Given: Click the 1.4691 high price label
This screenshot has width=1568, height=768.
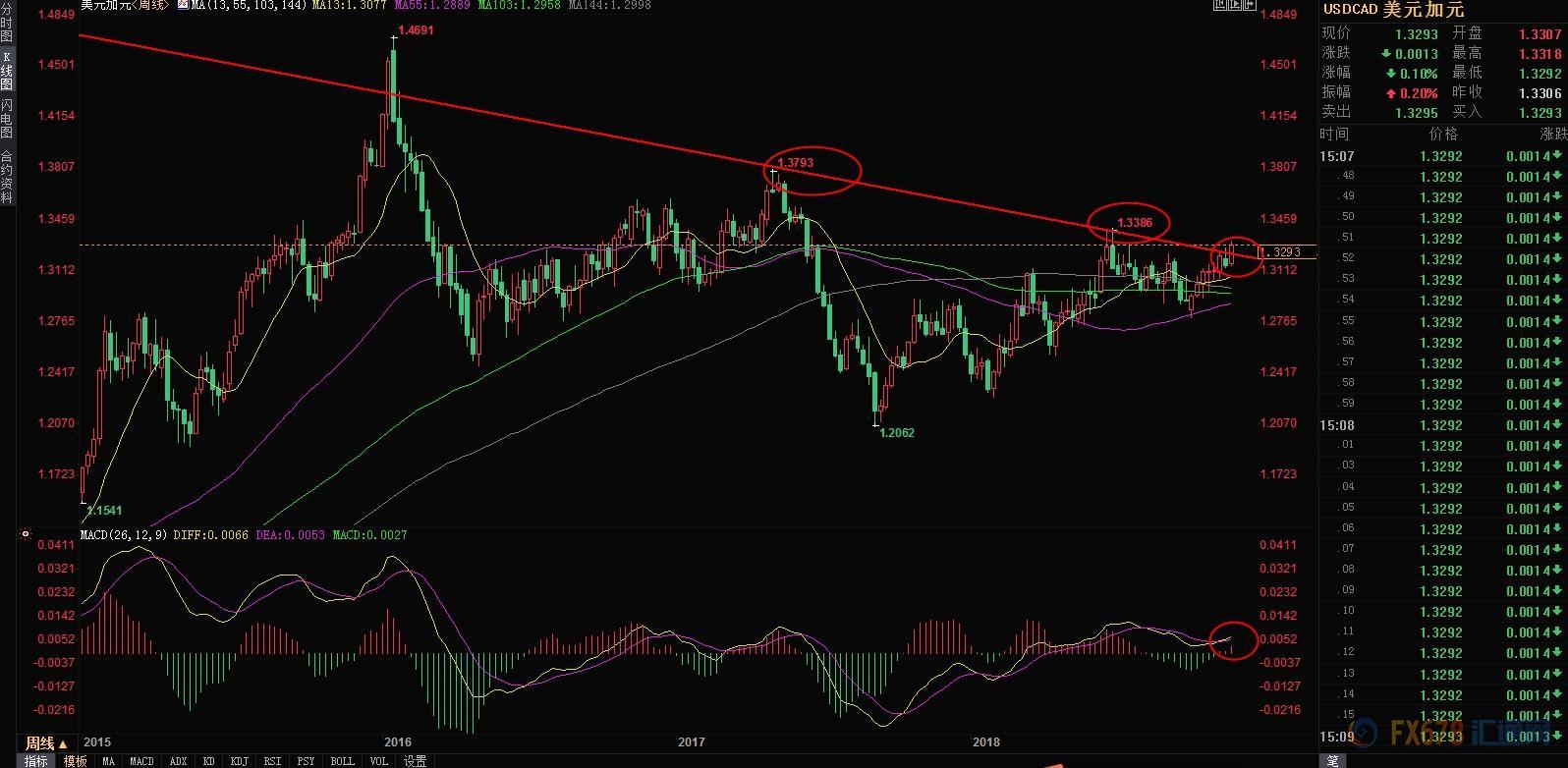Looking at the screenshot, I should [x=416, y=30].
